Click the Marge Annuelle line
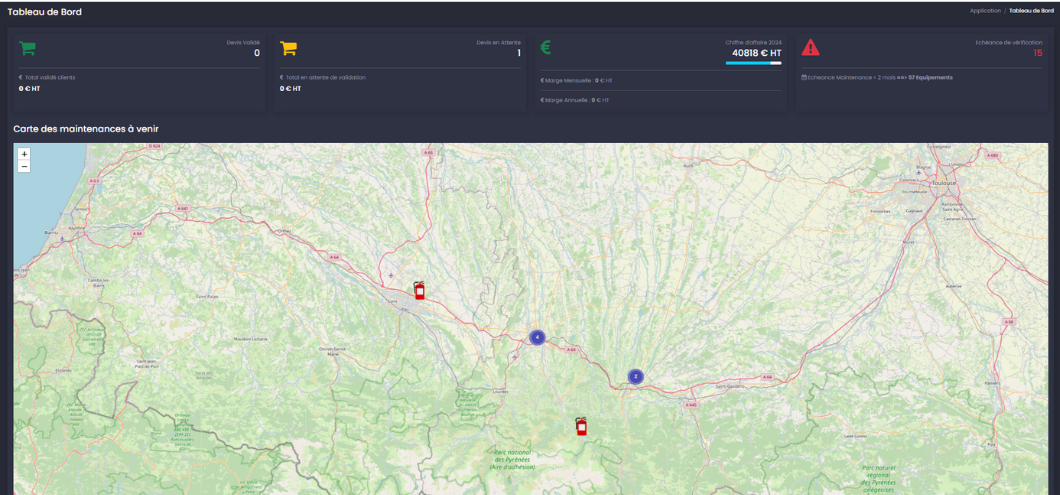Viewport: 1060px width, 495px height. point(575,100)
